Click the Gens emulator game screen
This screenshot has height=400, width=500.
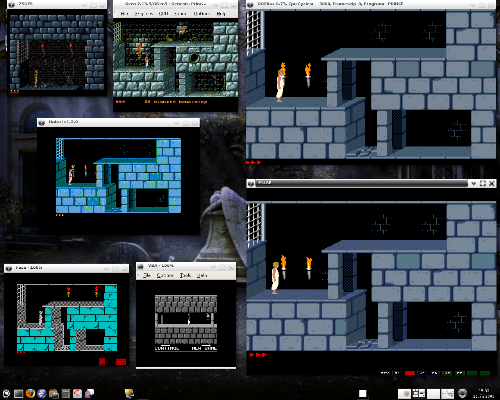pyautogui.click(x=175, y=64)
